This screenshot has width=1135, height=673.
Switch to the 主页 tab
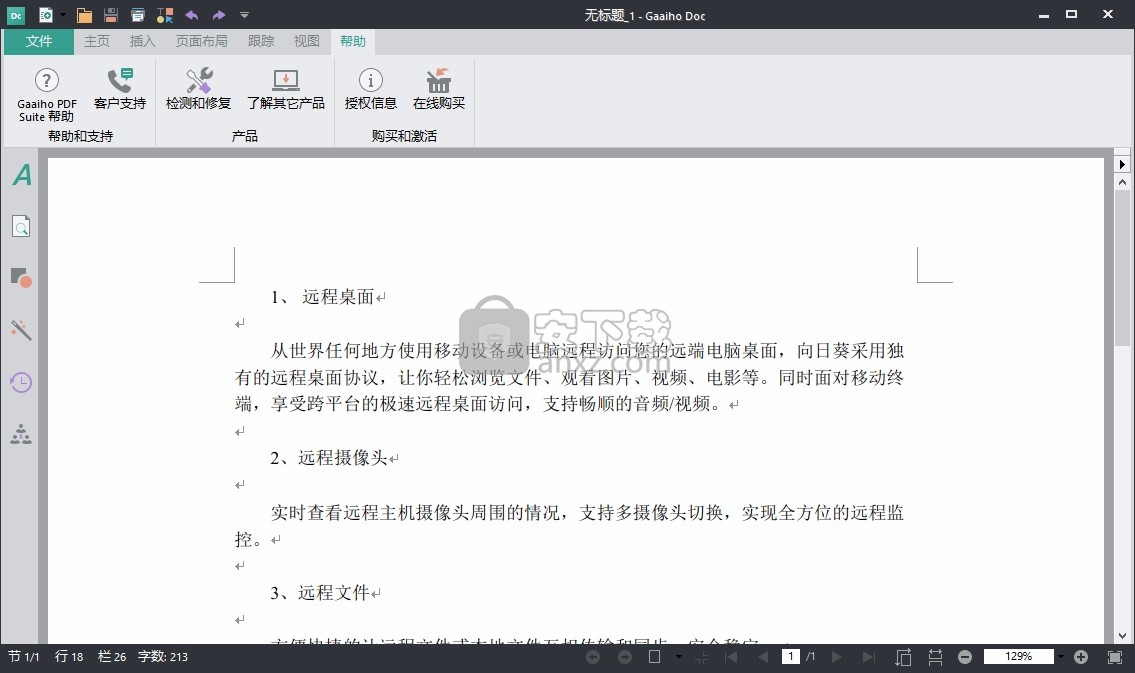tap(97, 41)
